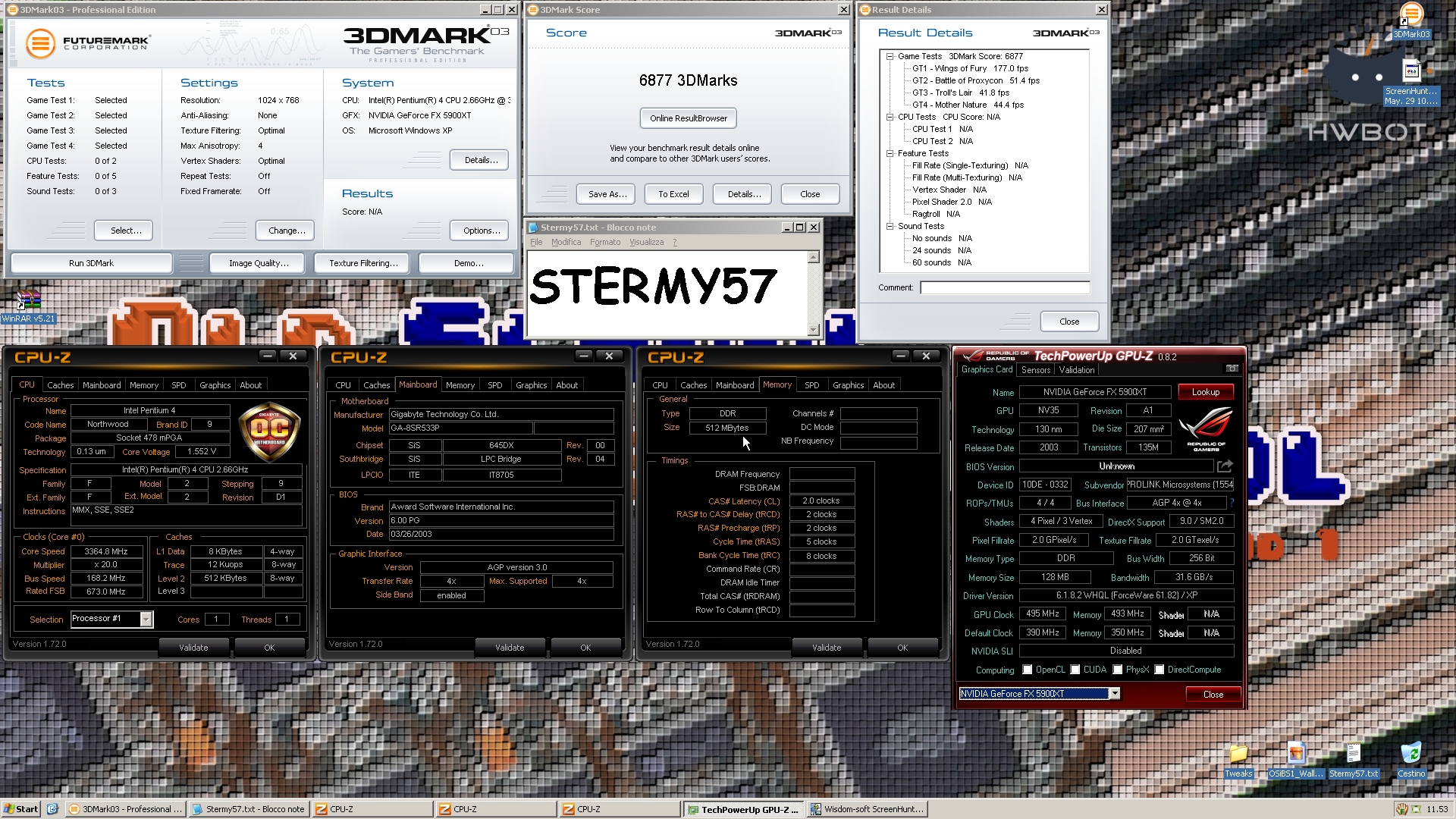Collapse the Game Tests tree node
This screenshot has width=1456, height=819.
tap(890, 56)
